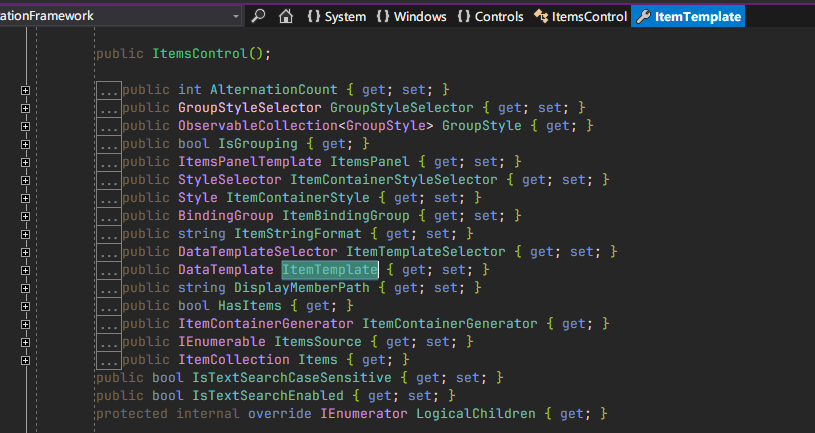815x433 pixels.
Task: Click the BindingGroup type name
Action: [x=226, y=216]
